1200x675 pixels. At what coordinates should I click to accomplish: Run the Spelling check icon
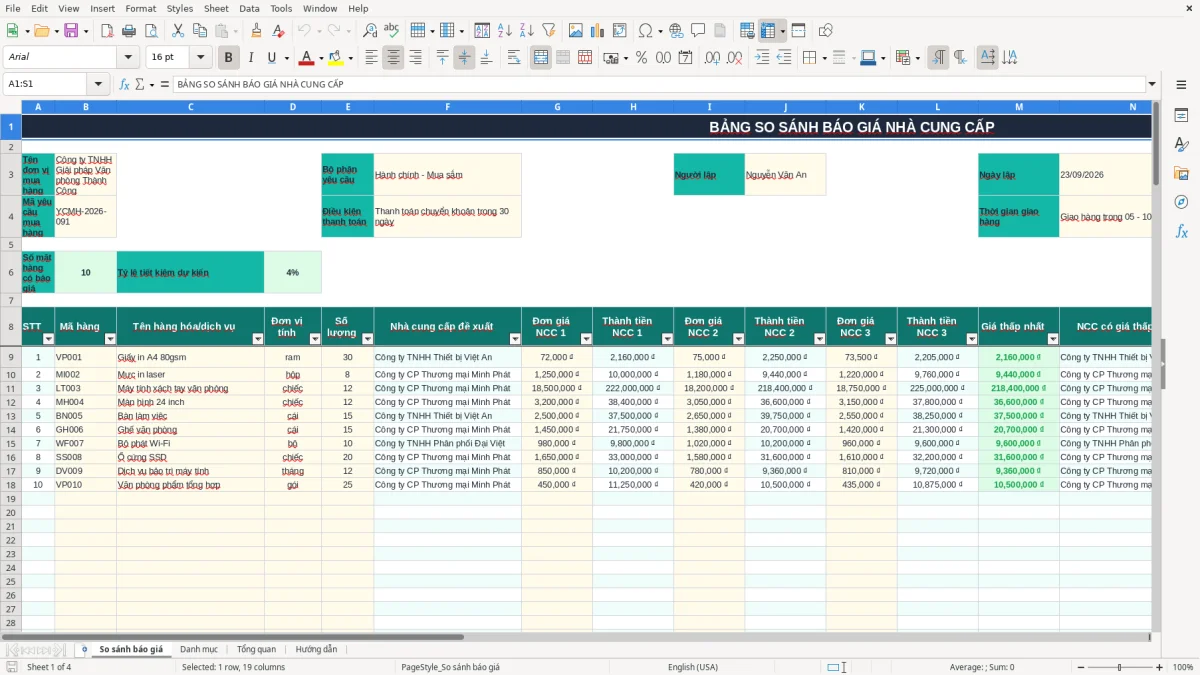[392, 31]
